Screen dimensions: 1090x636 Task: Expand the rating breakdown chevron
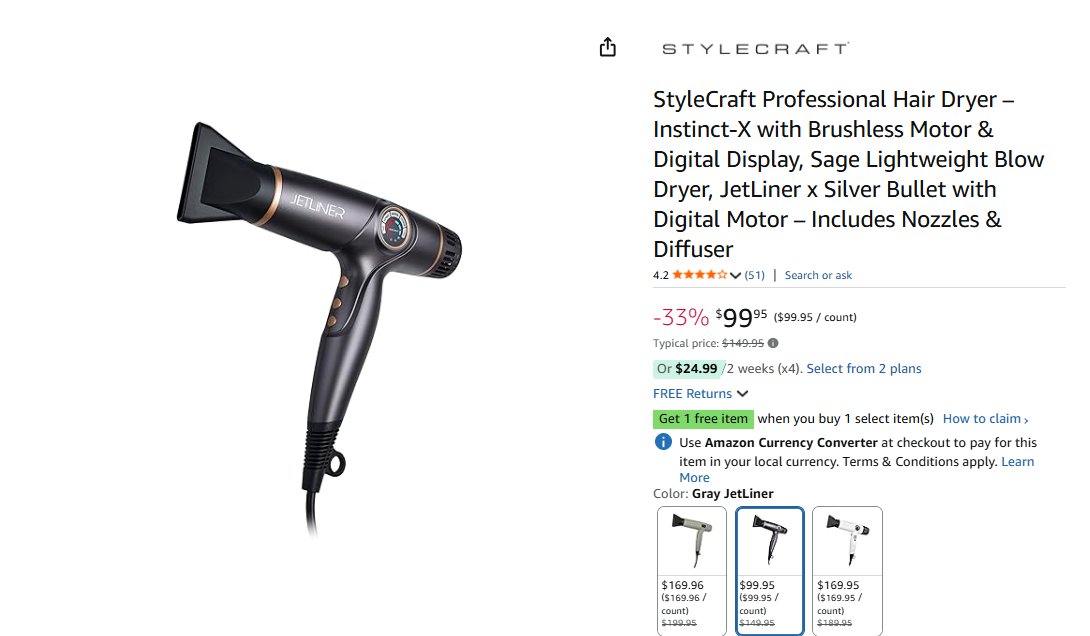click(735, 275)
